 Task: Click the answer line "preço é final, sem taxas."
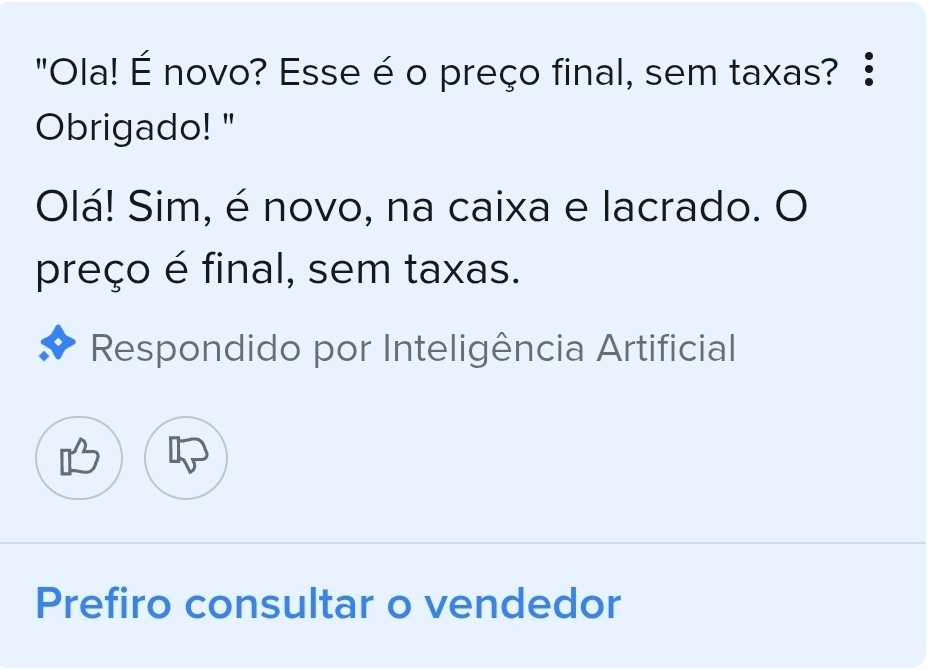278,268
